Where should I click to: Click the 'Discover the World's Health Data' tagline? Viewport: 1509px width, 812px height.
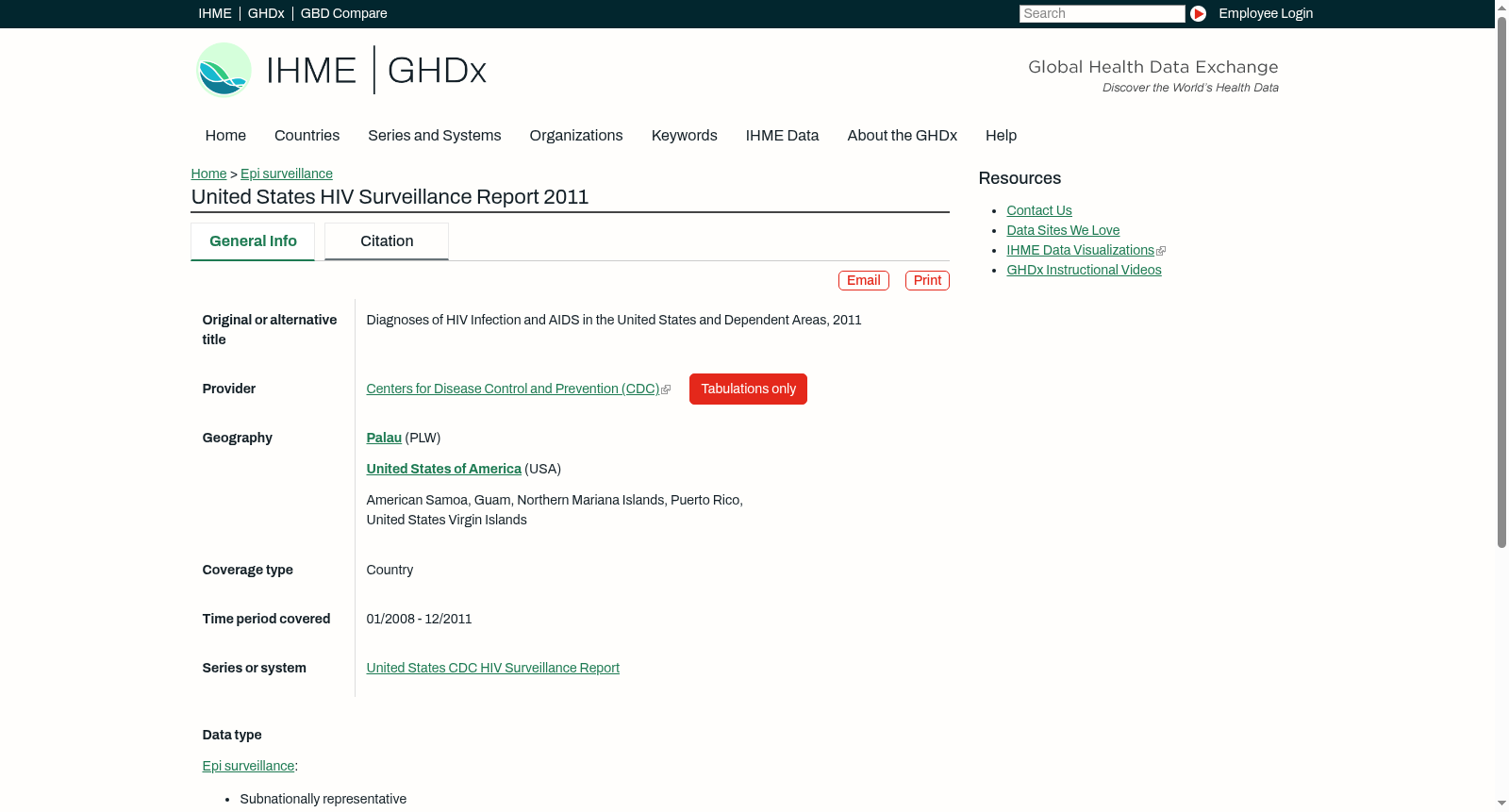[x=1190, y=88]
